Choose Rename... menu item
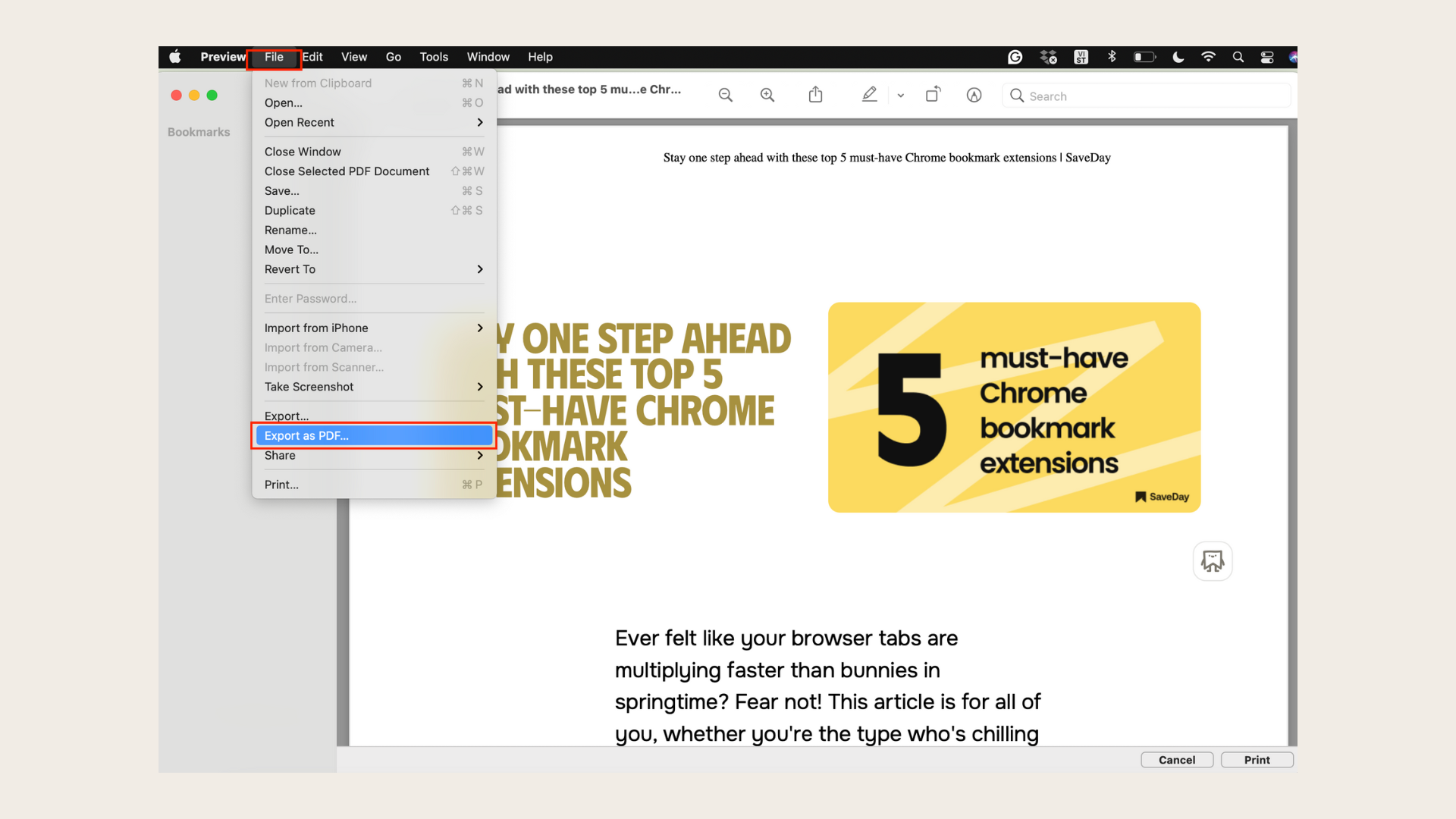 [x=374, y=231]
